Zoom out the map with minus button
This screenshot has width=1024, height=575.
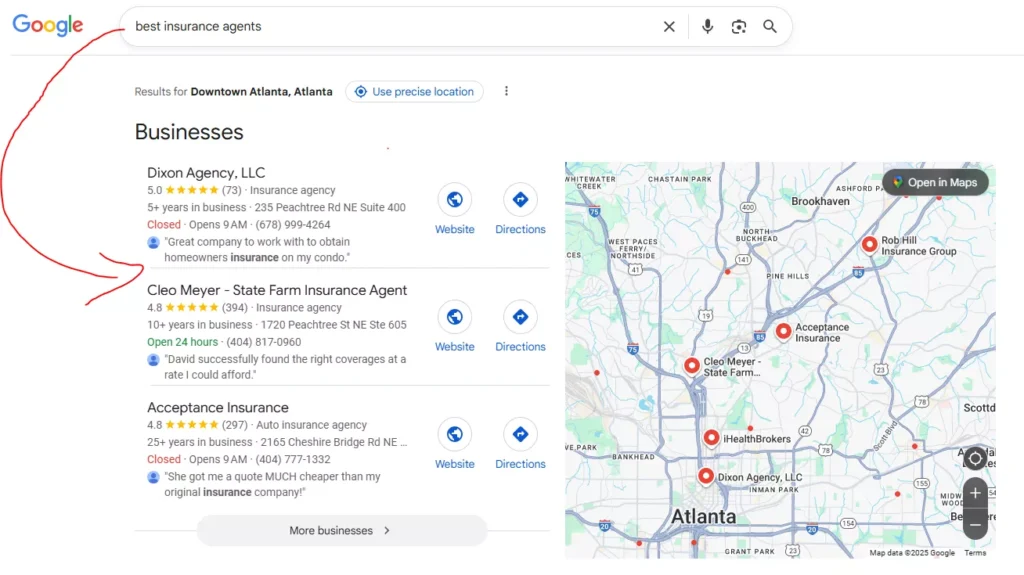coord(975,525)
